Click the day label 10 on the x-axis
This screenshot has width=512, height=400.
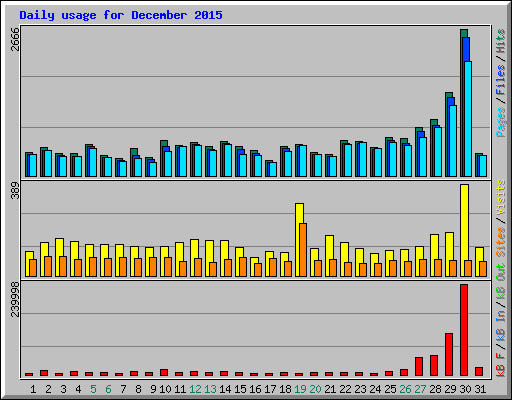pyautogui.click(x=165, y=389)
